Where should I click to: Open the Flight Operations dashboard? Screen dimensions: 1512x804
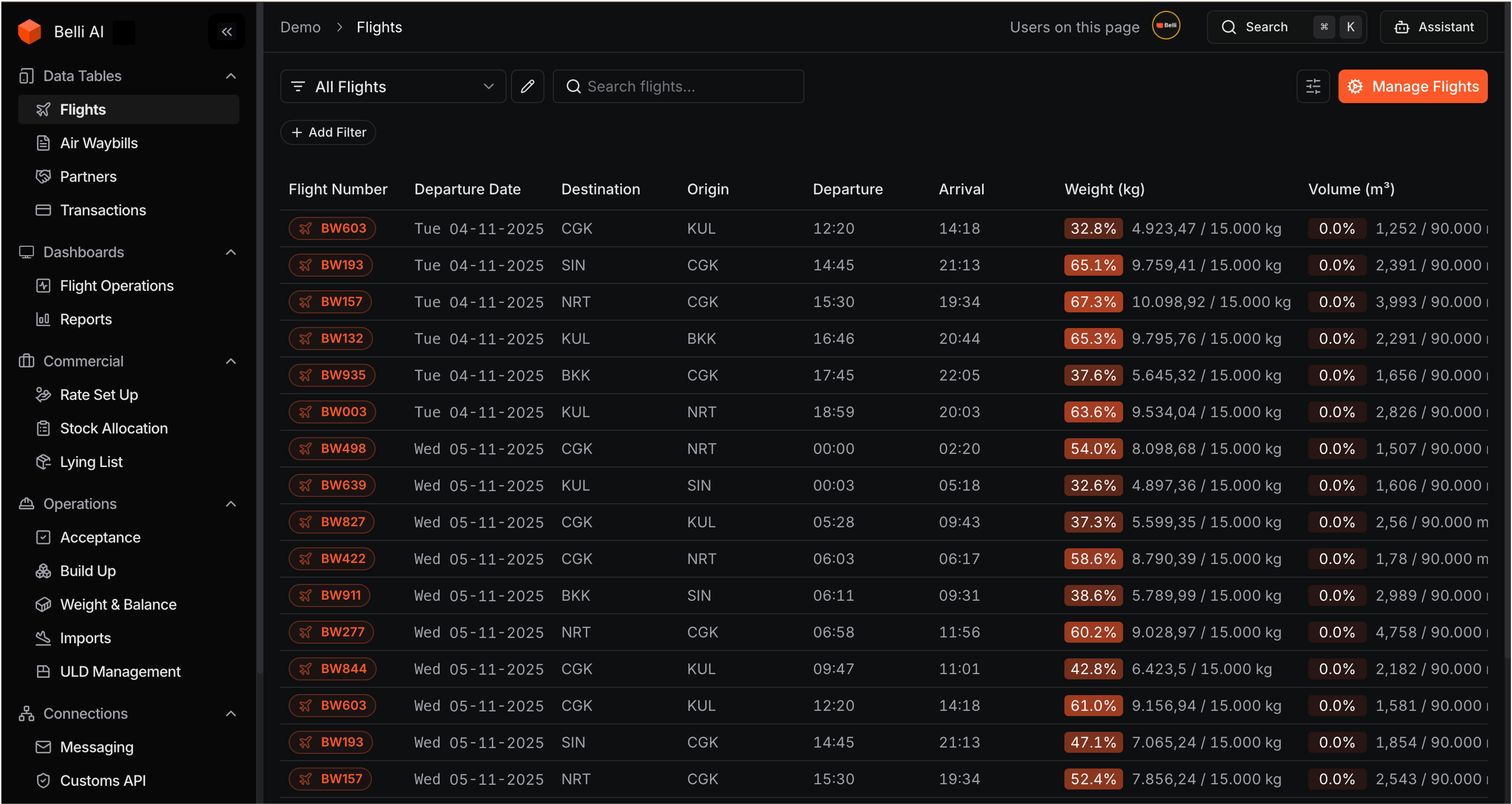point(116,285)
